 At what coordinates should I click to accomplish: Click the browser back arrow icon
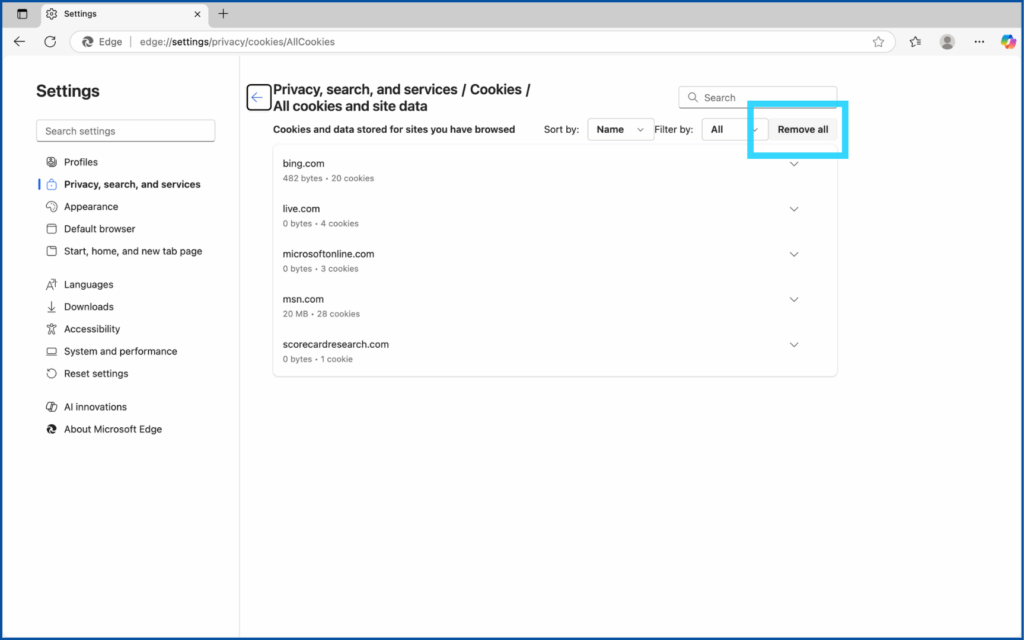pos(19,42)
